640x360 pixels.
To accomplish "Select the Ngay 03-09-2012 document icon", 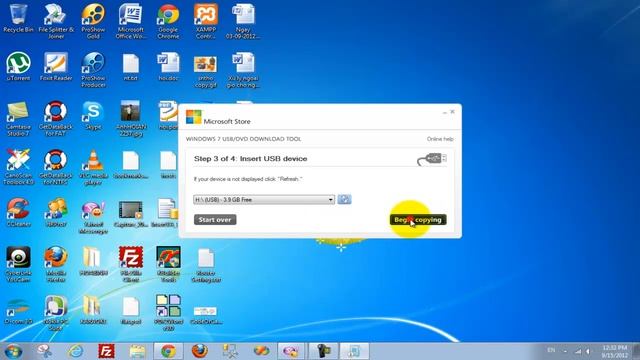I will (243, 21).
